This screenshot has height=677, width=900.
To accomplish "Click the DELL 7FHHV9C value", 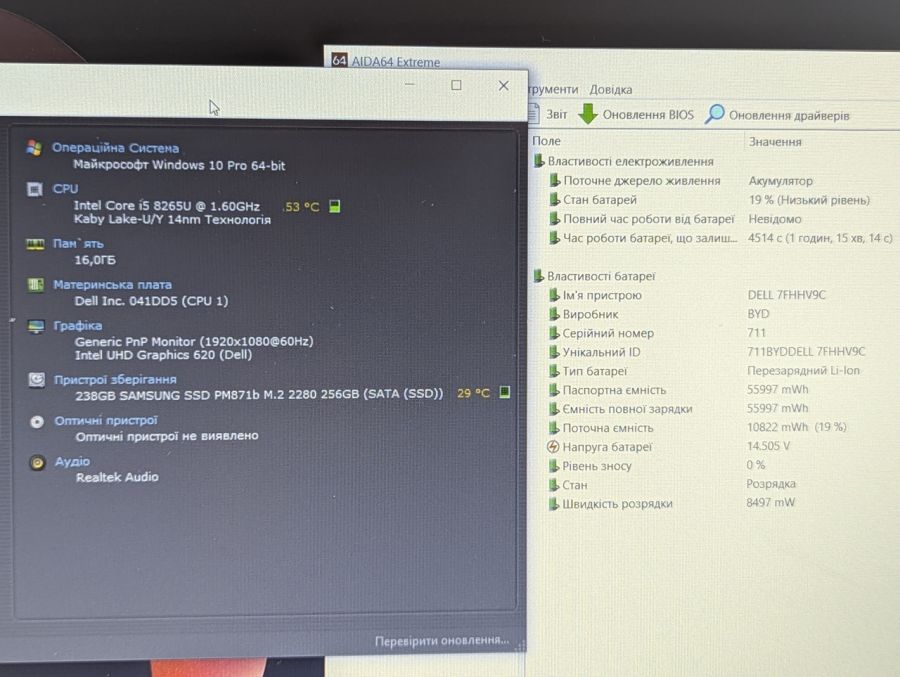I will (786, 295).
